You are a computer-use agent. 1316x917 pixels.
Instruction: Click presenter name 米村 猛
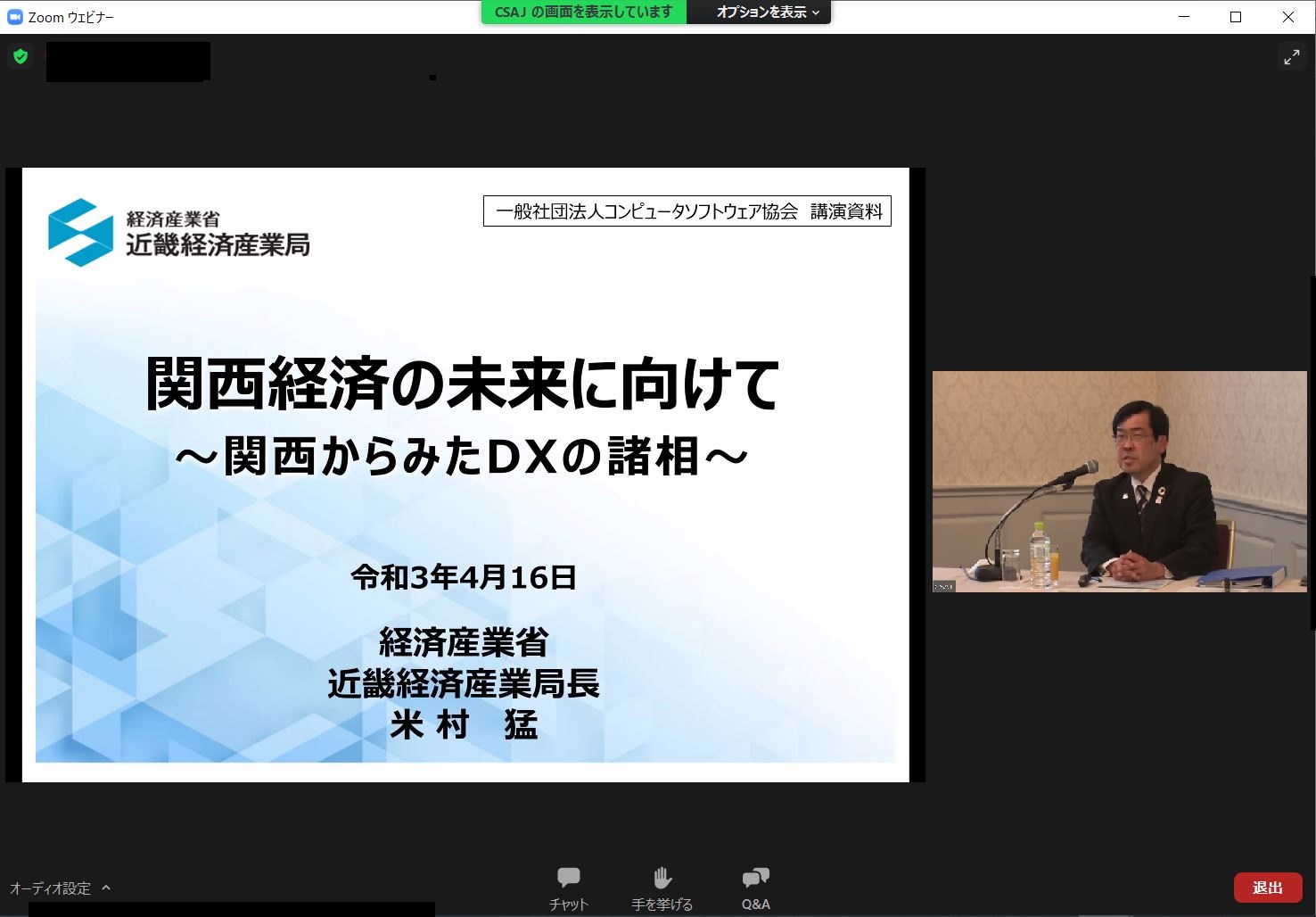[x=464, y=725]
